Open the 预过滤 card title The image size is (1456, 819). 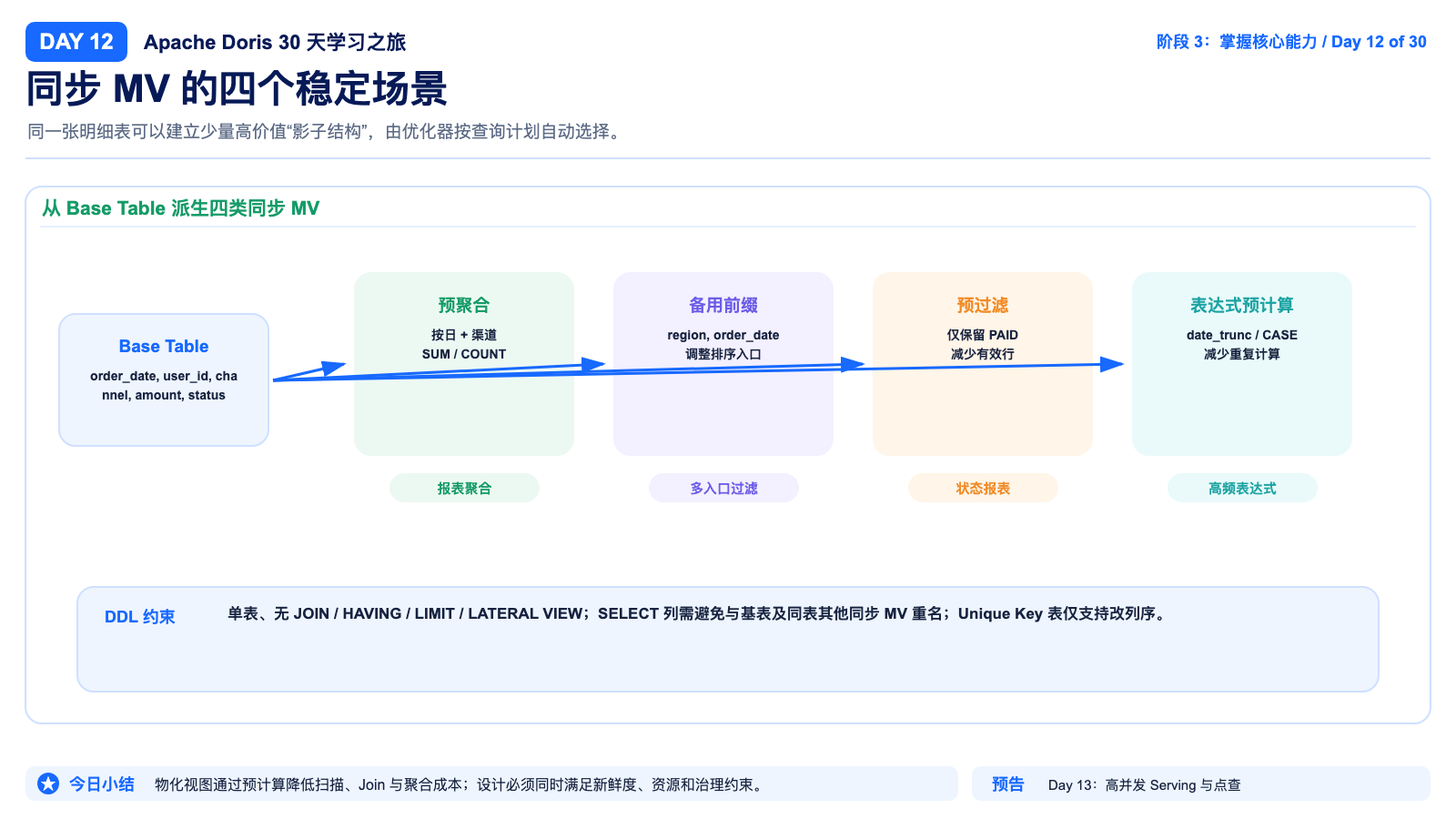coord(983,305)
